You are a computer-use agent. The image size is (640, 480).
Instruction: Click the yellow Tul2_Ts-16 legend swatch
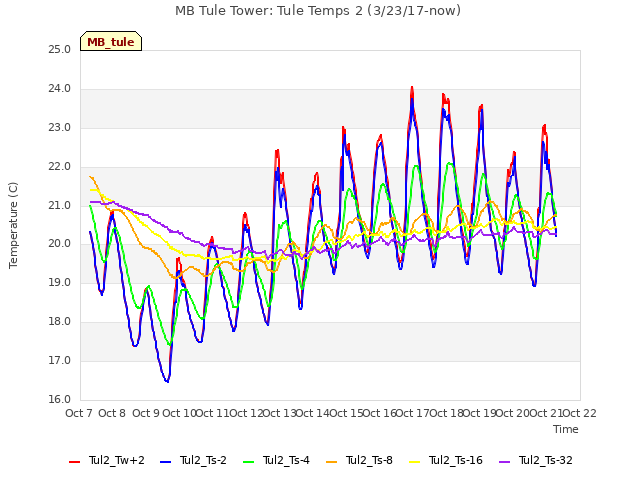(414, 462)
